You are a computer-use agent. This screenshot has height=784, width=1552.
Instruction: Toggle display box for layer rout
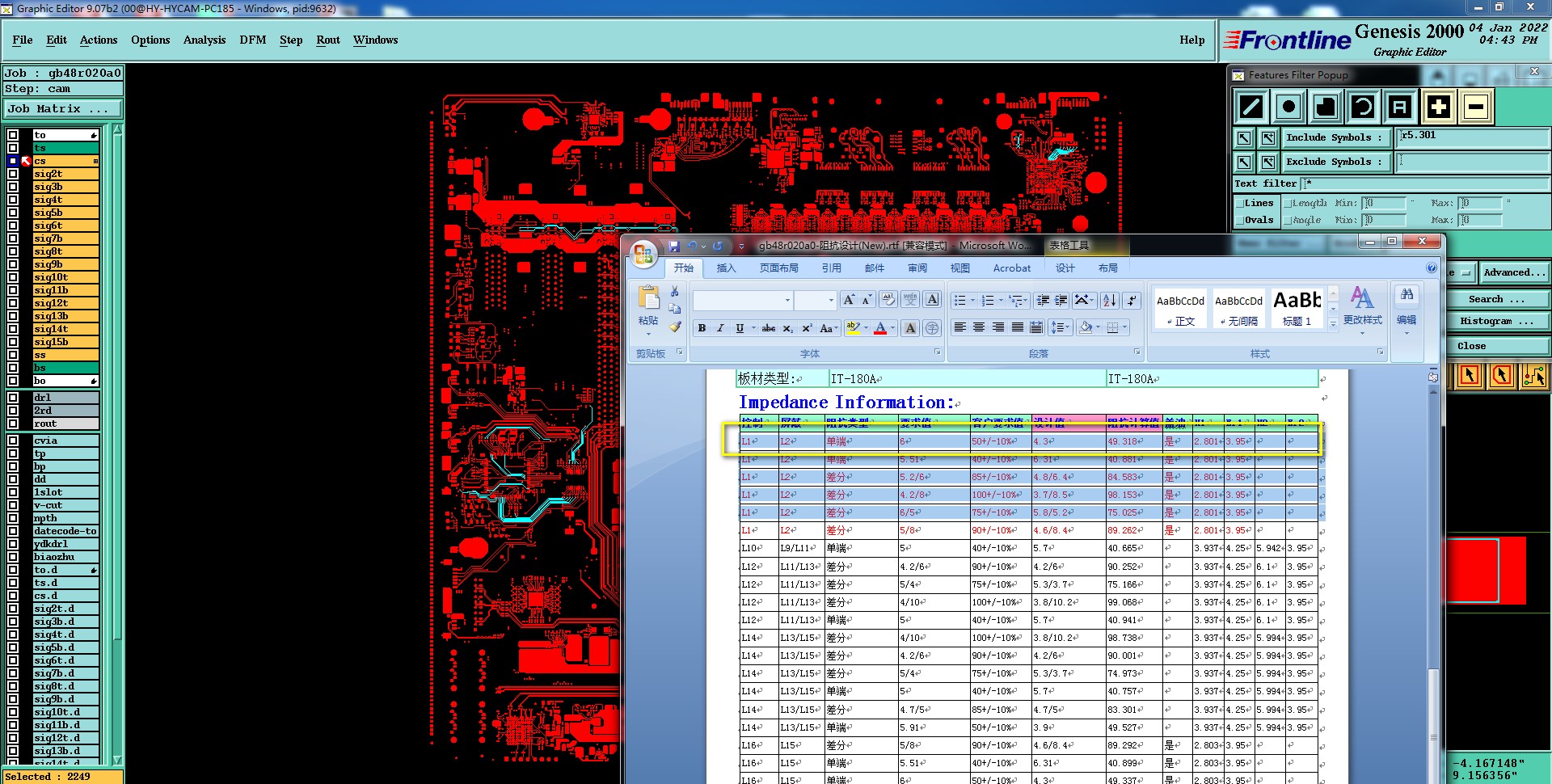tap(13, 424)
